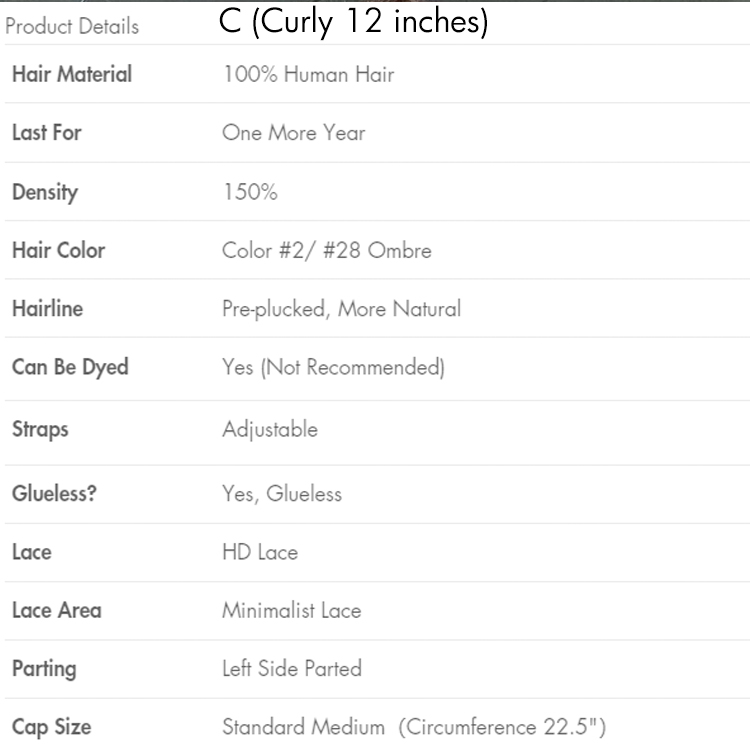Click the Hairline label
The height and width of the screenshot is (750, 750).
(47, 309)
